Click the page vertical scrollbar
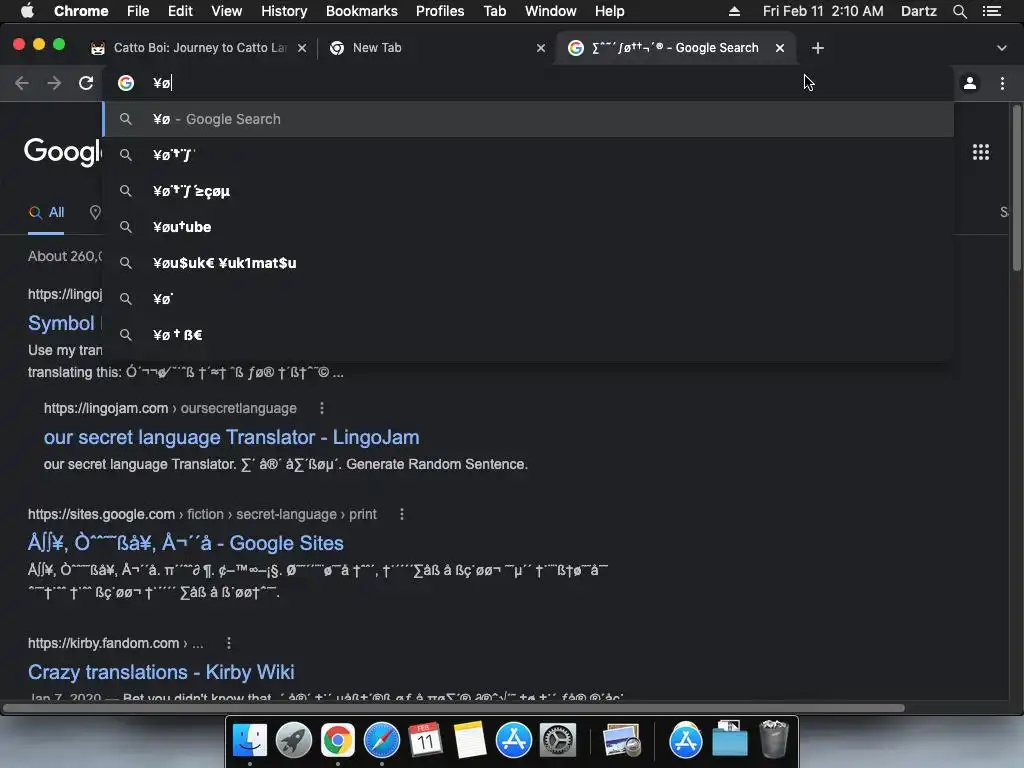The height and width of the screenshot is (768, 1024). tap(1016, 188)
